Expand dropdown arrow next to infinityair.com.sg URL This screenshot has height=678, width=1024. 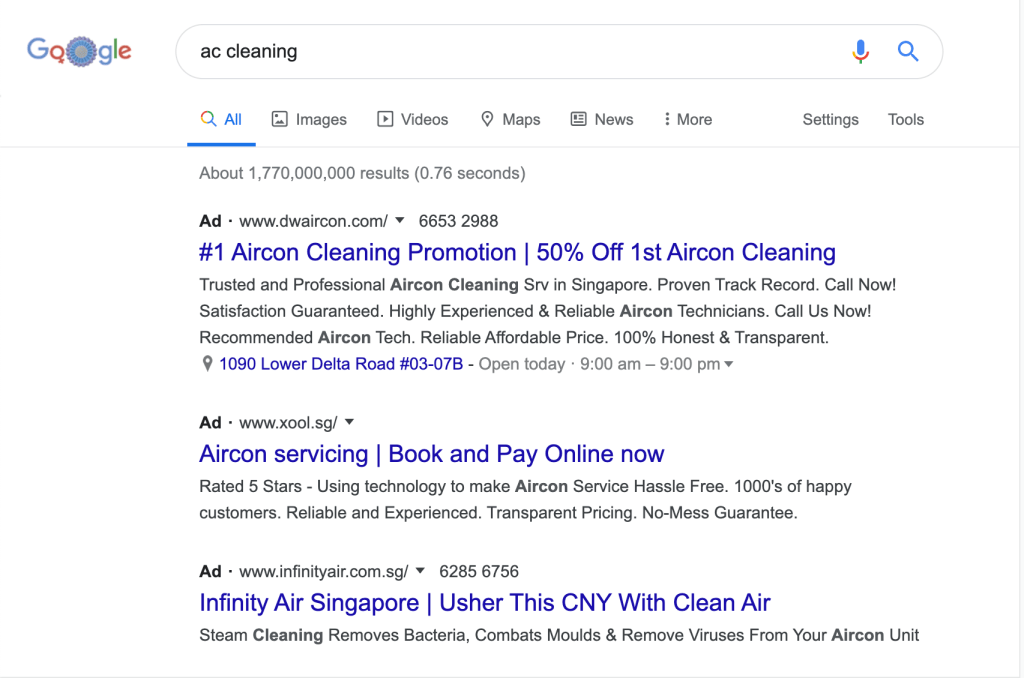click(421, 571)
